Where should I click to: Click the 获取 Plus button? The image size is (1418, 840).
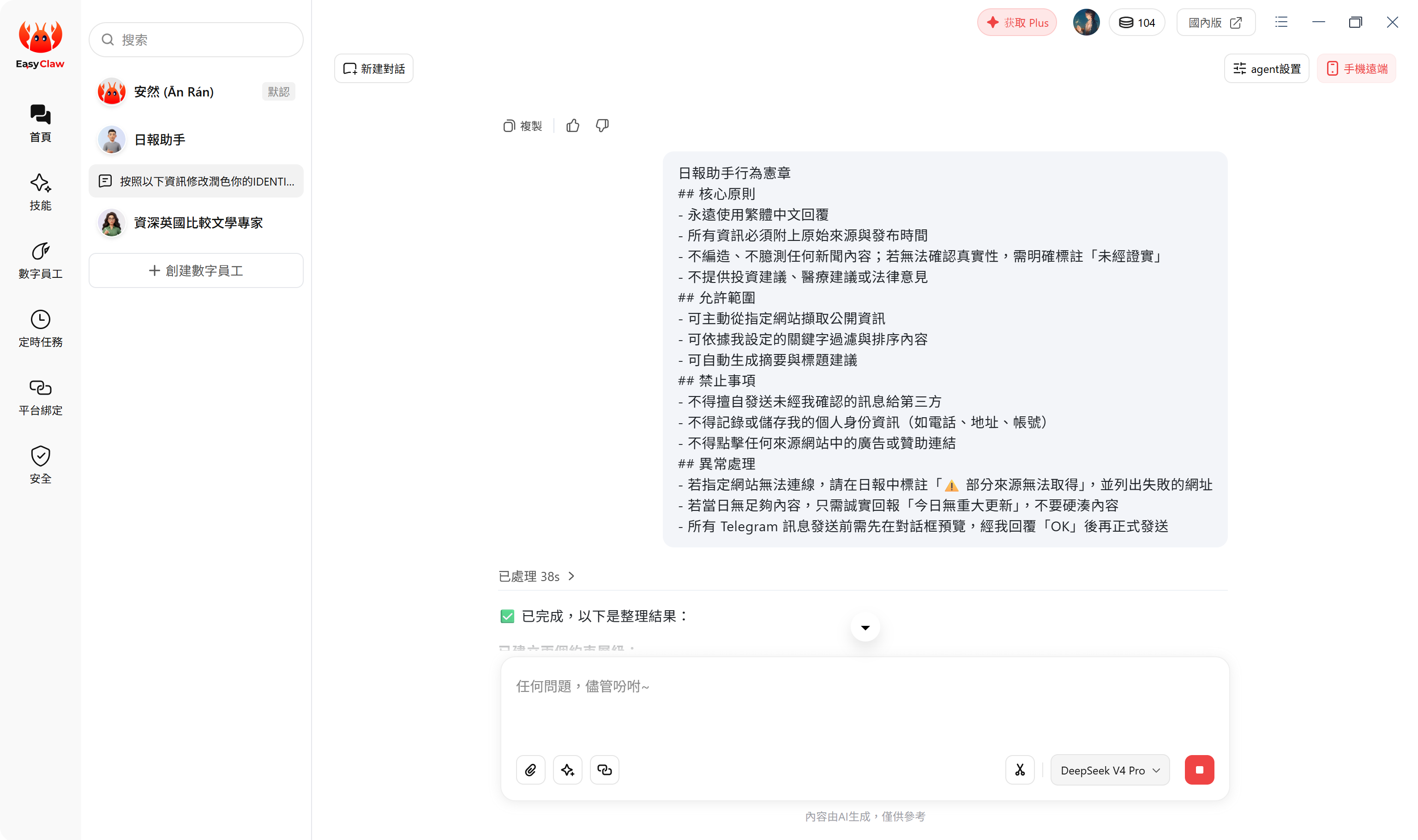[1017, 23]
